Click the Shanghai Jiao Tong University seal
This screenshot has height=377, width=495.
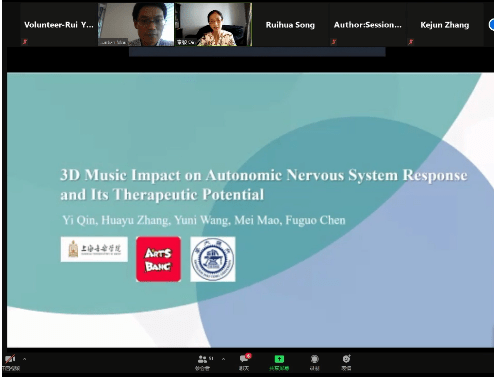(x=213, y=259)
